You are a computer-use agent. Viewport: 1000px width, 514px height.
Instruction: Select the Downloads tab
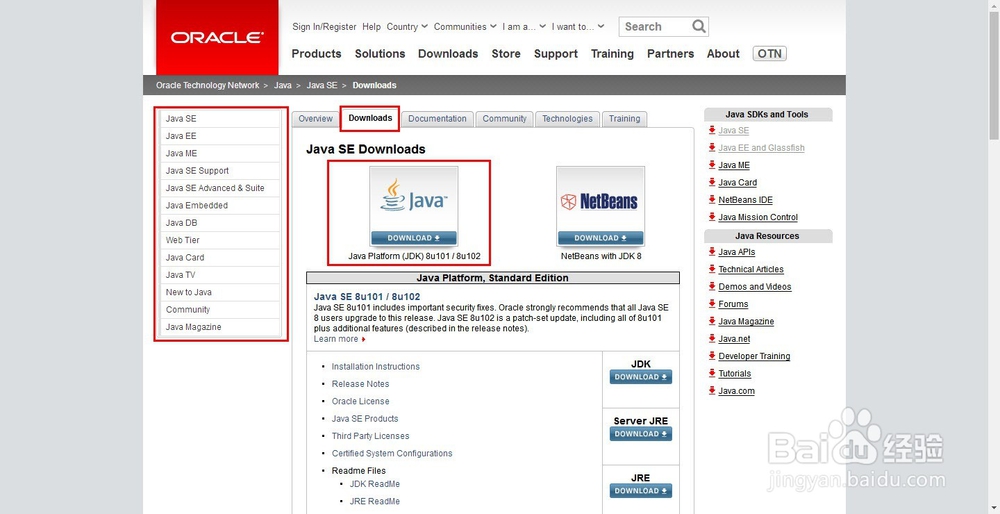(370, 118)
